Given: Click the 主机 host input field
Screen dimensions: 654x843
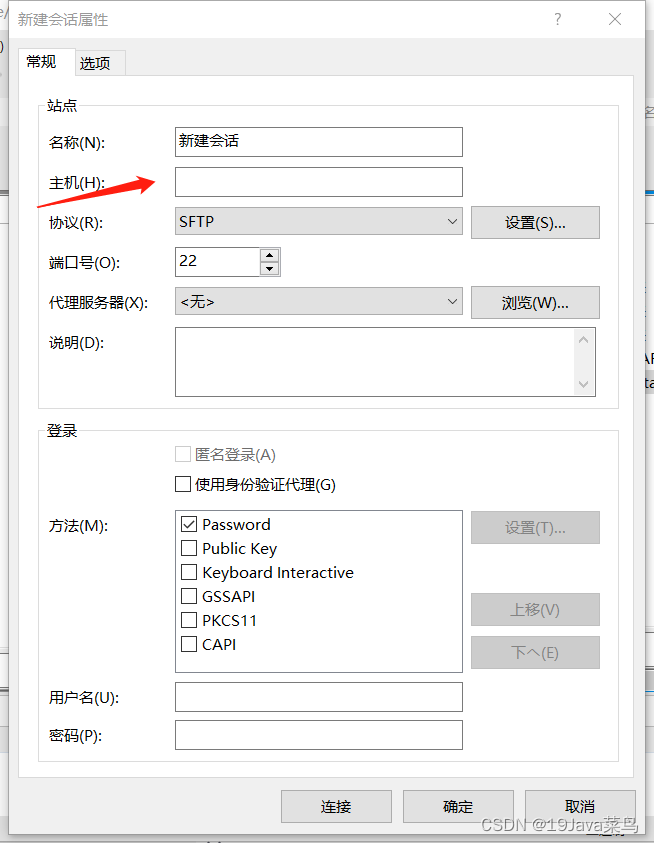Looking at the screenshot, I should point(318,182).
